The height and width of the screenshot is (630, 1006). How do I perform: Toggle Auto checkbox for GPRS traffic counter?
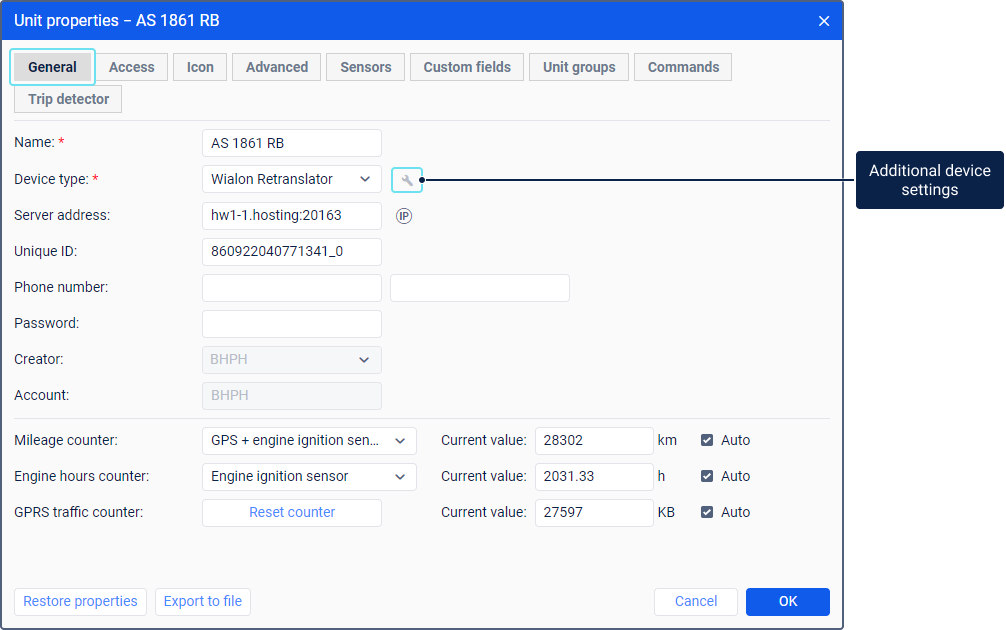[707, 512]
